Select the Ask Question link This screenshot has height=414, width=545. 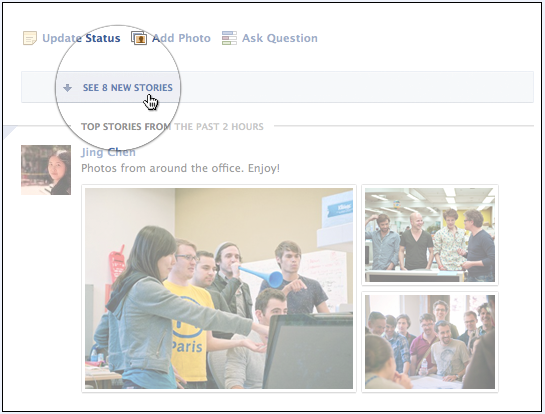pos(280,38)
